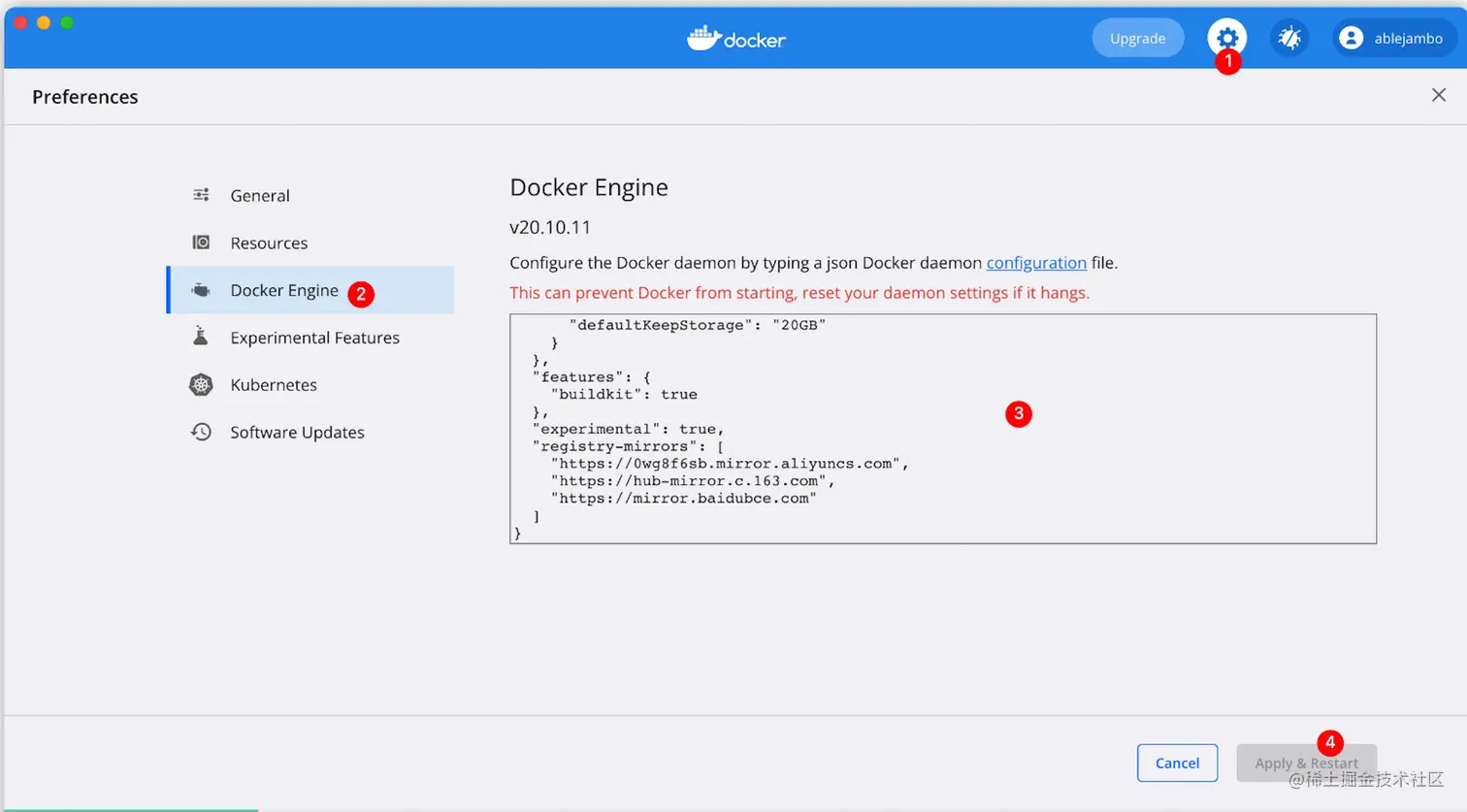This screenshot has width=1467, height=812.
Task: Click the "defaultKeepStorage": "20GB" line
Action: 698,325
